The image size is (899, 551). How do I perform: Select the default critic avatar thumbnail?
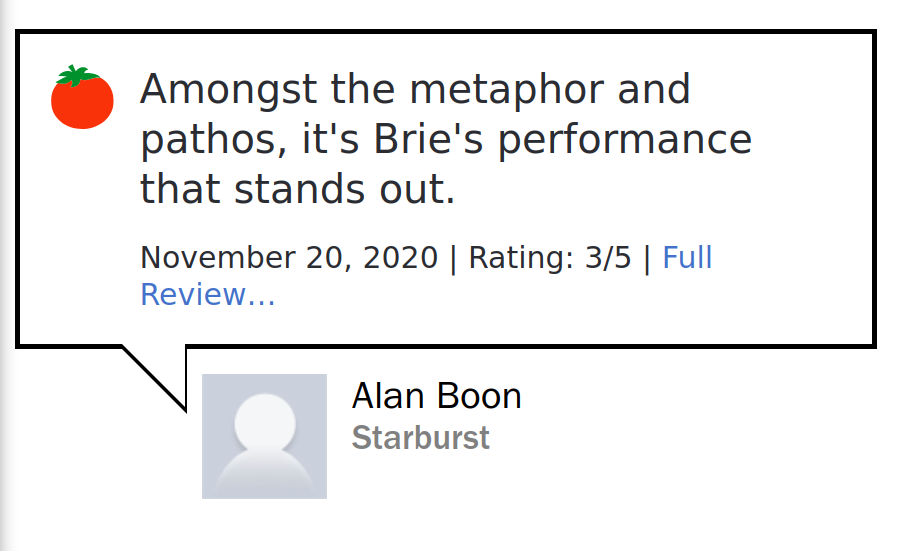pos(264,436)
